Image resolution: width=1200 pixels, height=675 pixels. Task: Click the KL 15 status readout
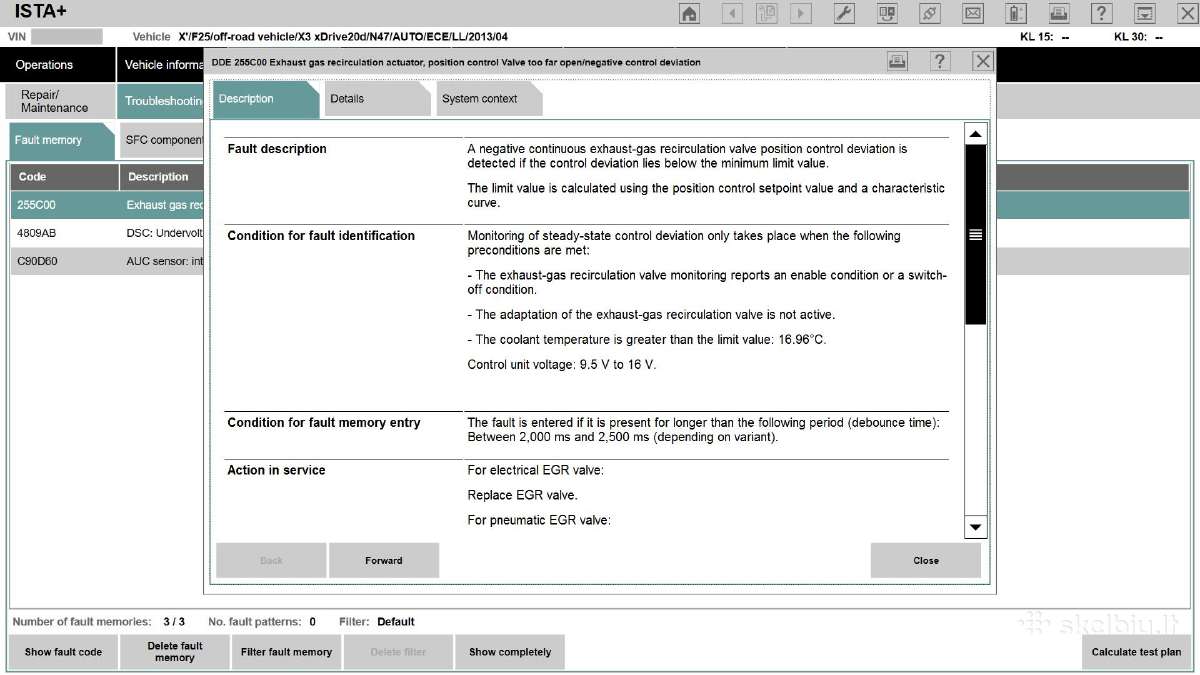click(1045, 37)
